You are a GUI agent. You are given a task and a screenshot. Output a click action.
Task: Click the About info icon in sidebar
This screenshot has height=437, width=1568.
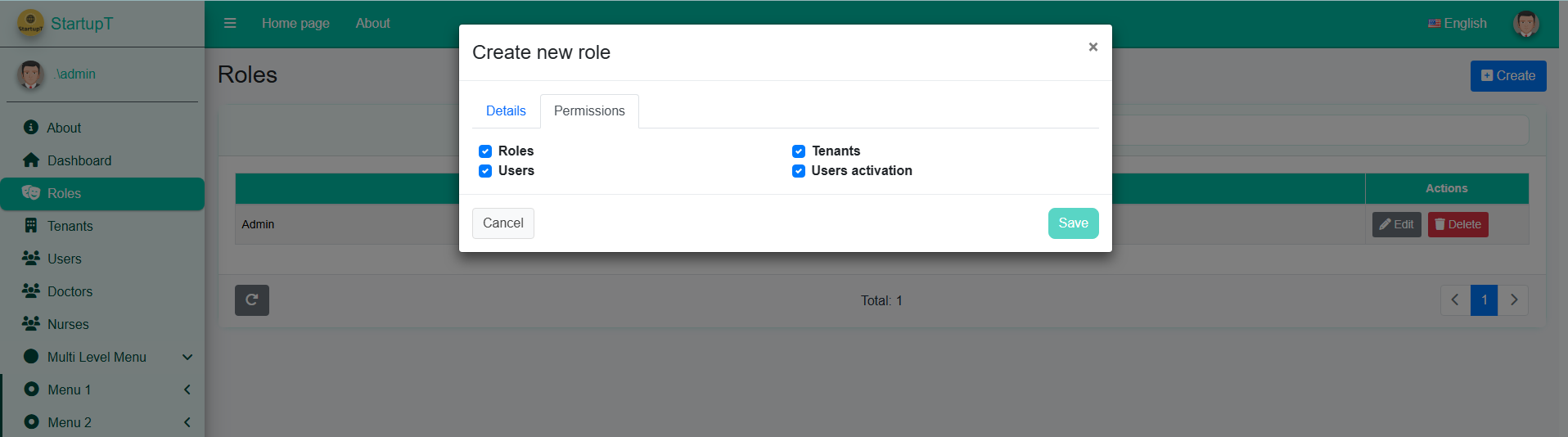(31, 128)
